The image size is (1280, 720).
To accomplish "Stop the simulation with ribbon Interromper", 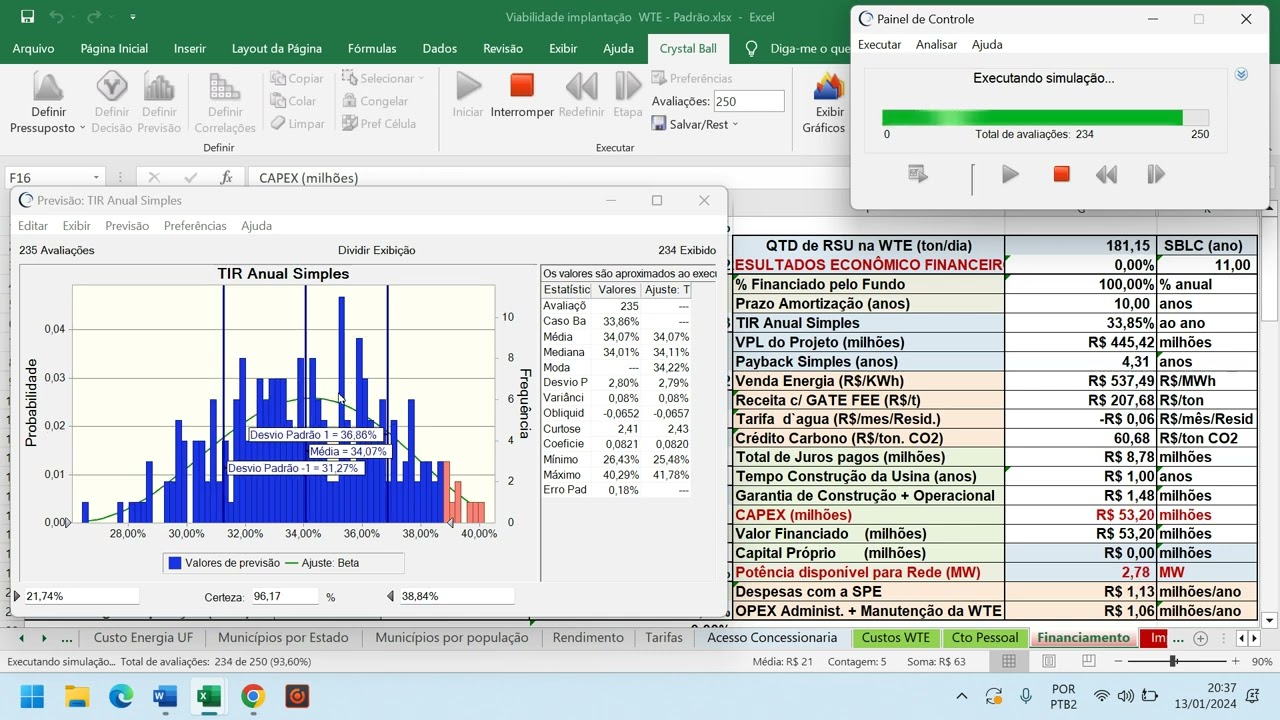I will pyautogui.click(x=522, y=95).
